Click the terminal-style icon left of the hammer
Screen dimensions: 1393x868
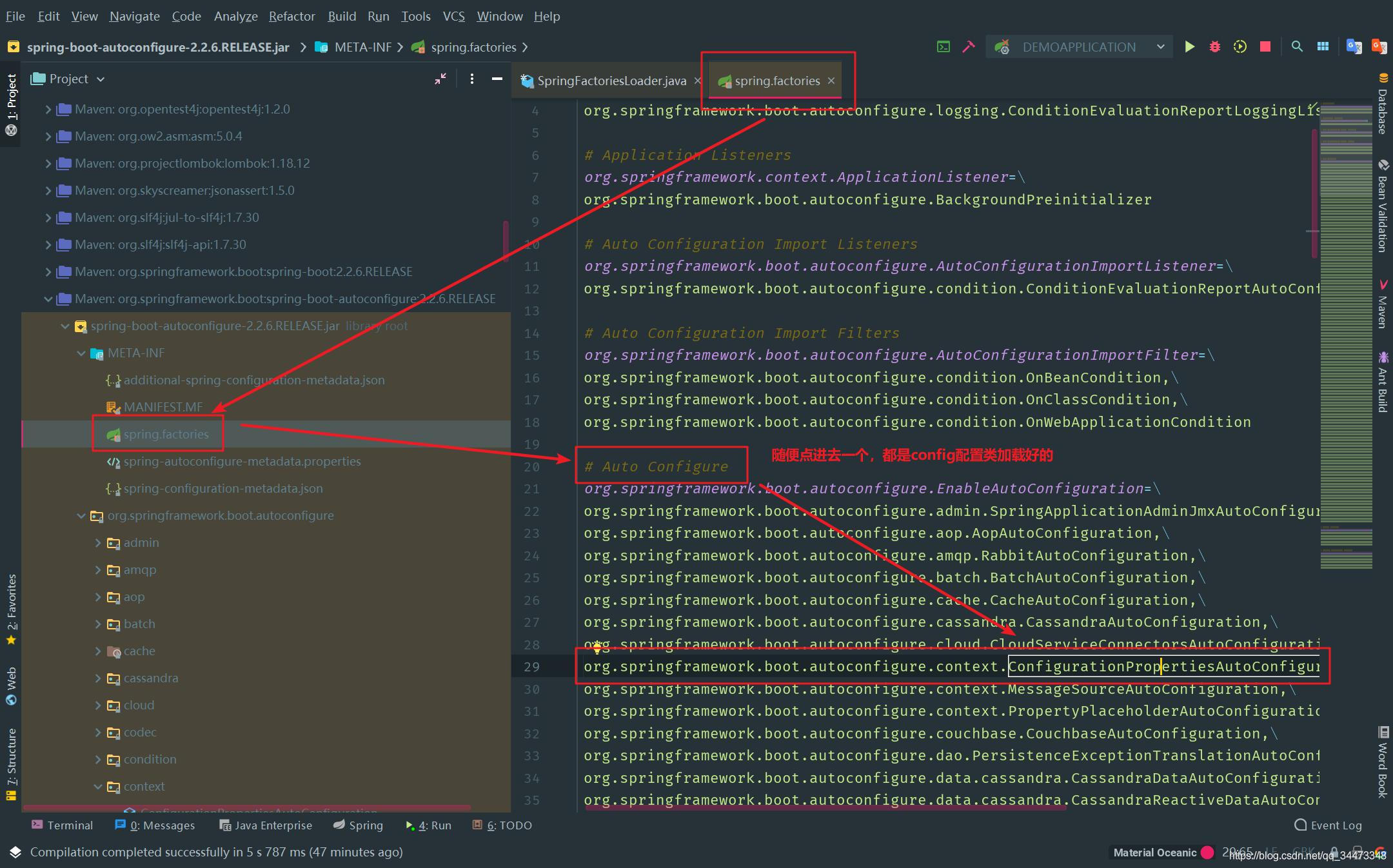click(943, 46)
